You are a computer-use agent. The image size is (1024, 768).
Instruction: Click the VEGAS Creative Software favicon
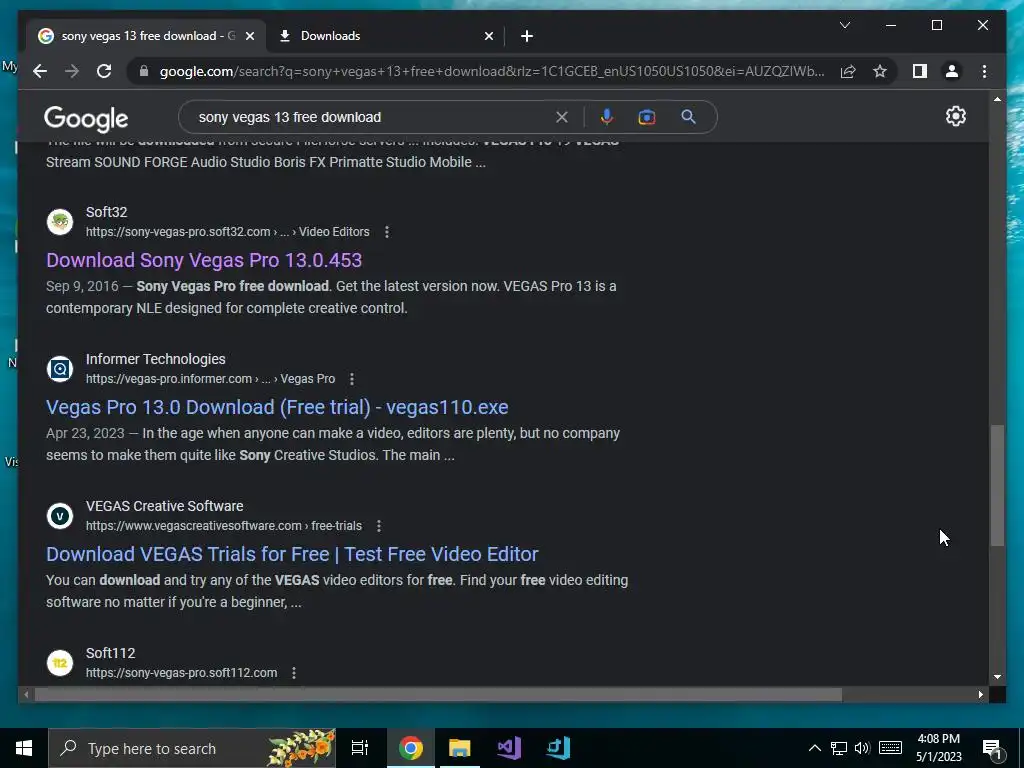[x=59, y=516]
